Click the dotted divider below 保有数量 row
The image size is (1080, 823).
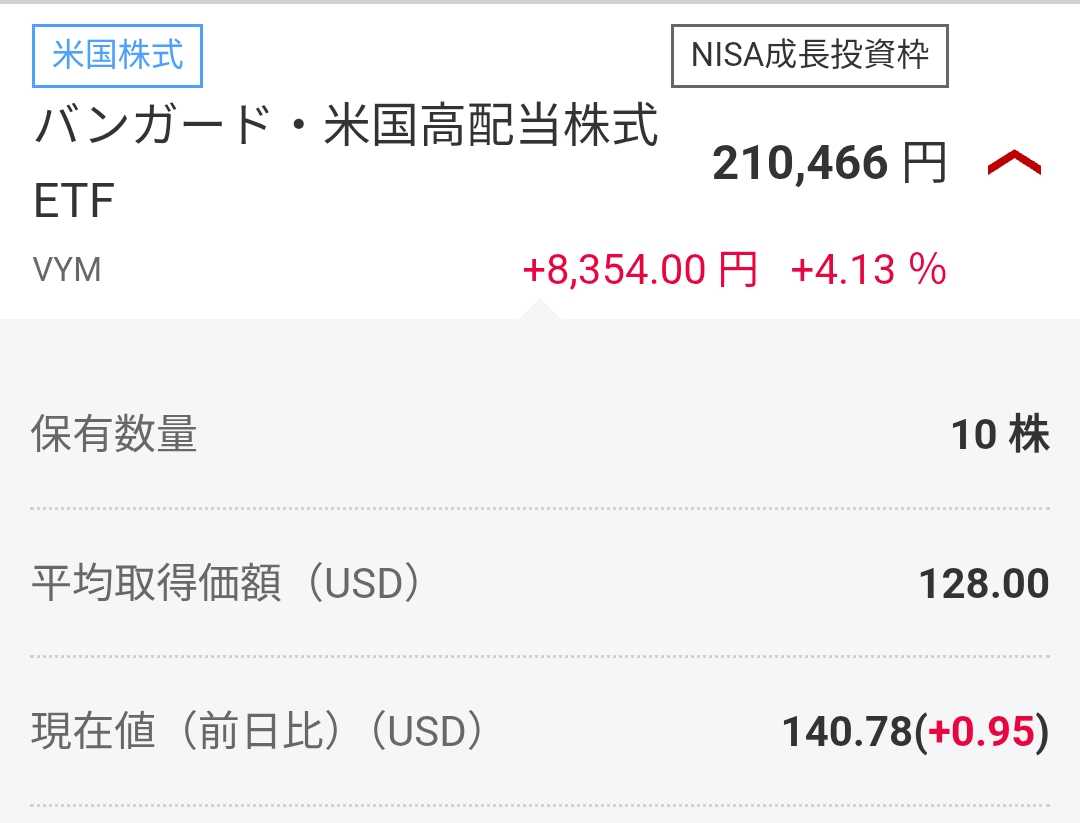tap(540, 509)
